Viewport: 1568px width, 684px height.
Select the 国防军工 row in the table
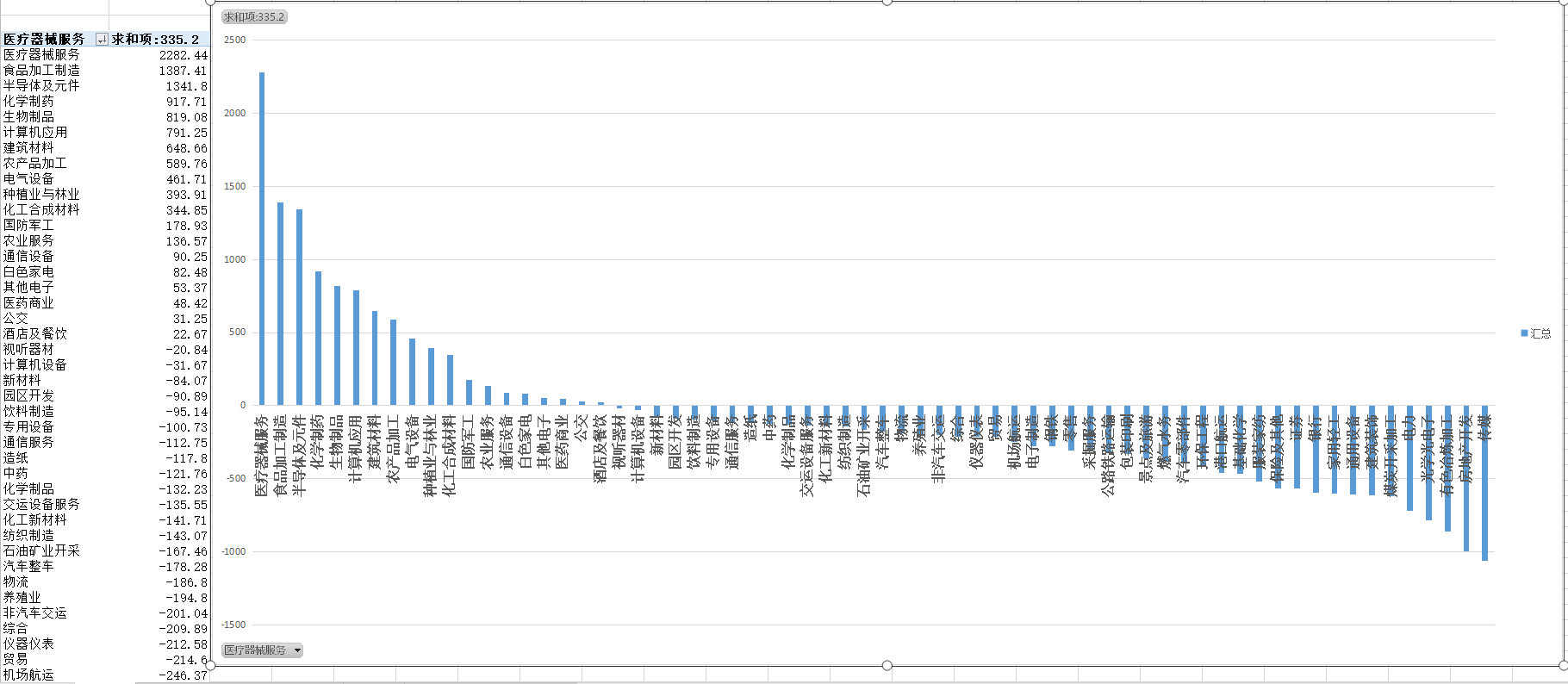coord(28,226)
